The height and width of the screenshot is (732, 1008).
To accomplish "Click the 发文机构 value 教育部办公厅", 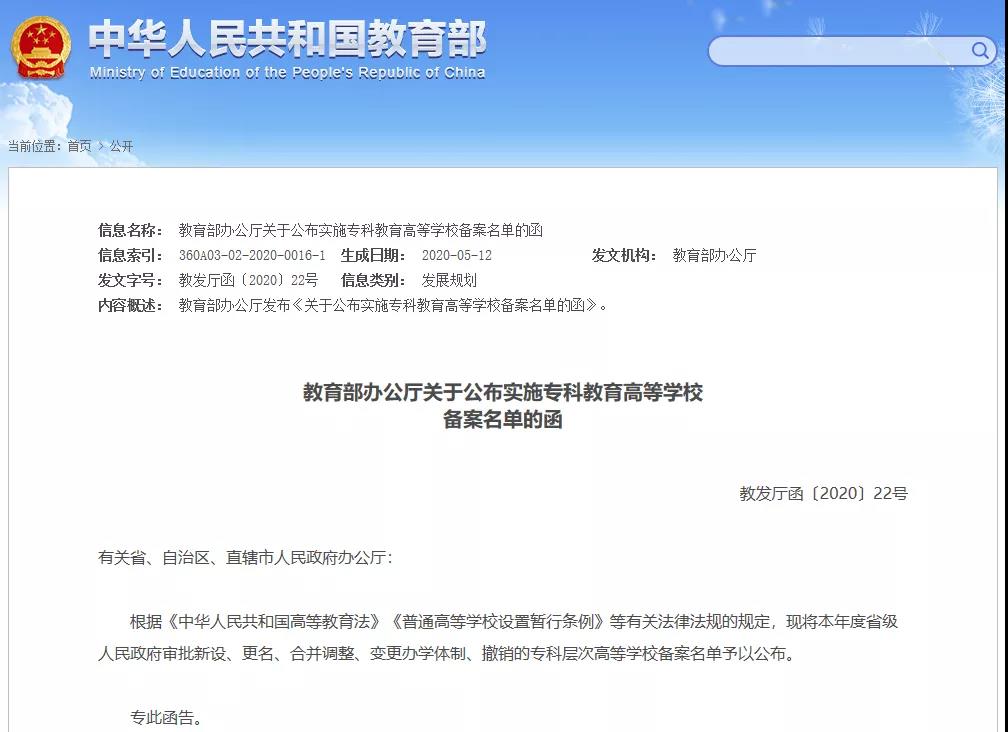I will click(x=713, y=254).
